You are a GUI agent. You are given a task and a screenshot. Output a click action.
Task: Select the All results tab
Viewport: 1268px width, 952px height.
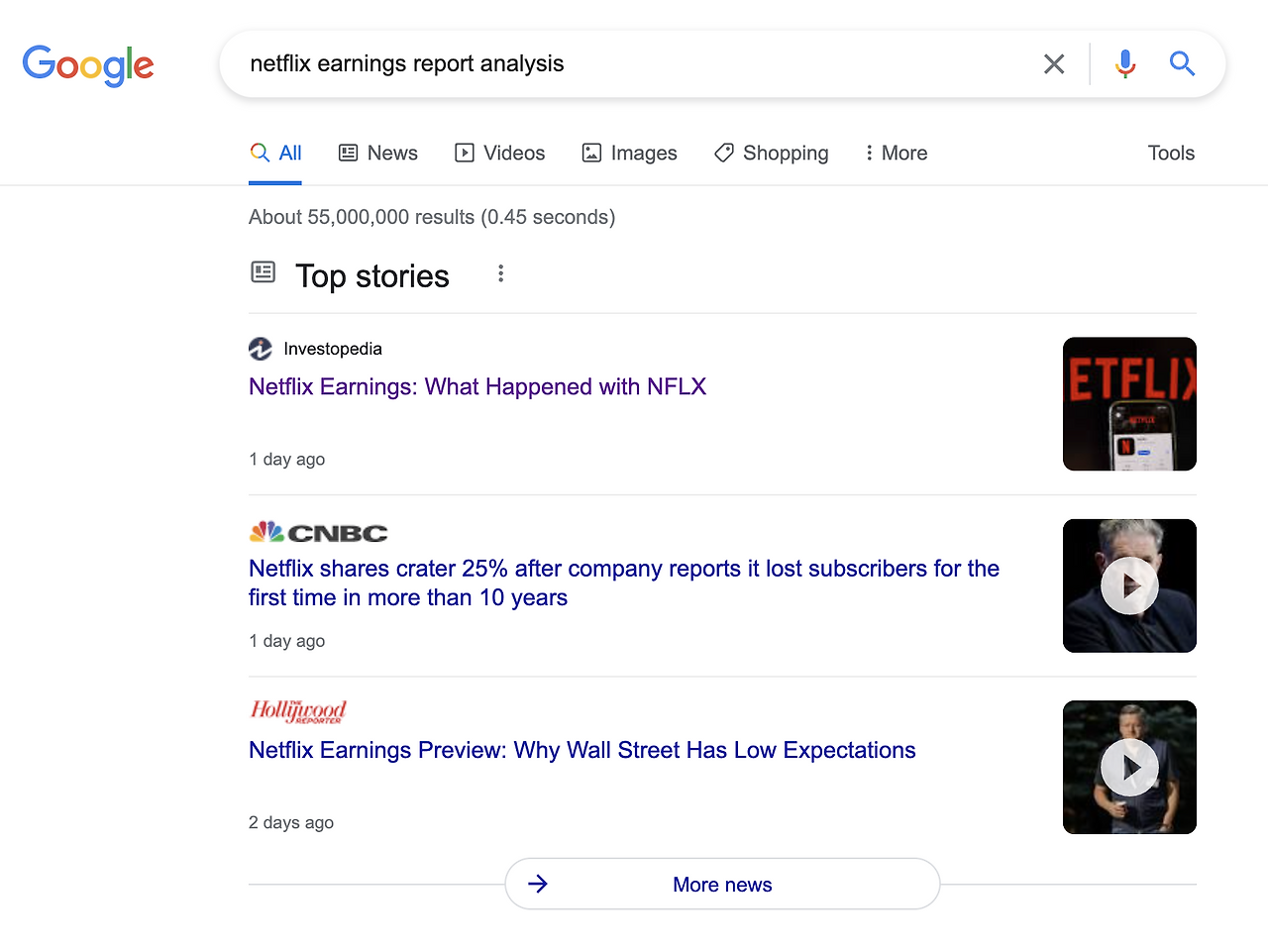[275, 154]
